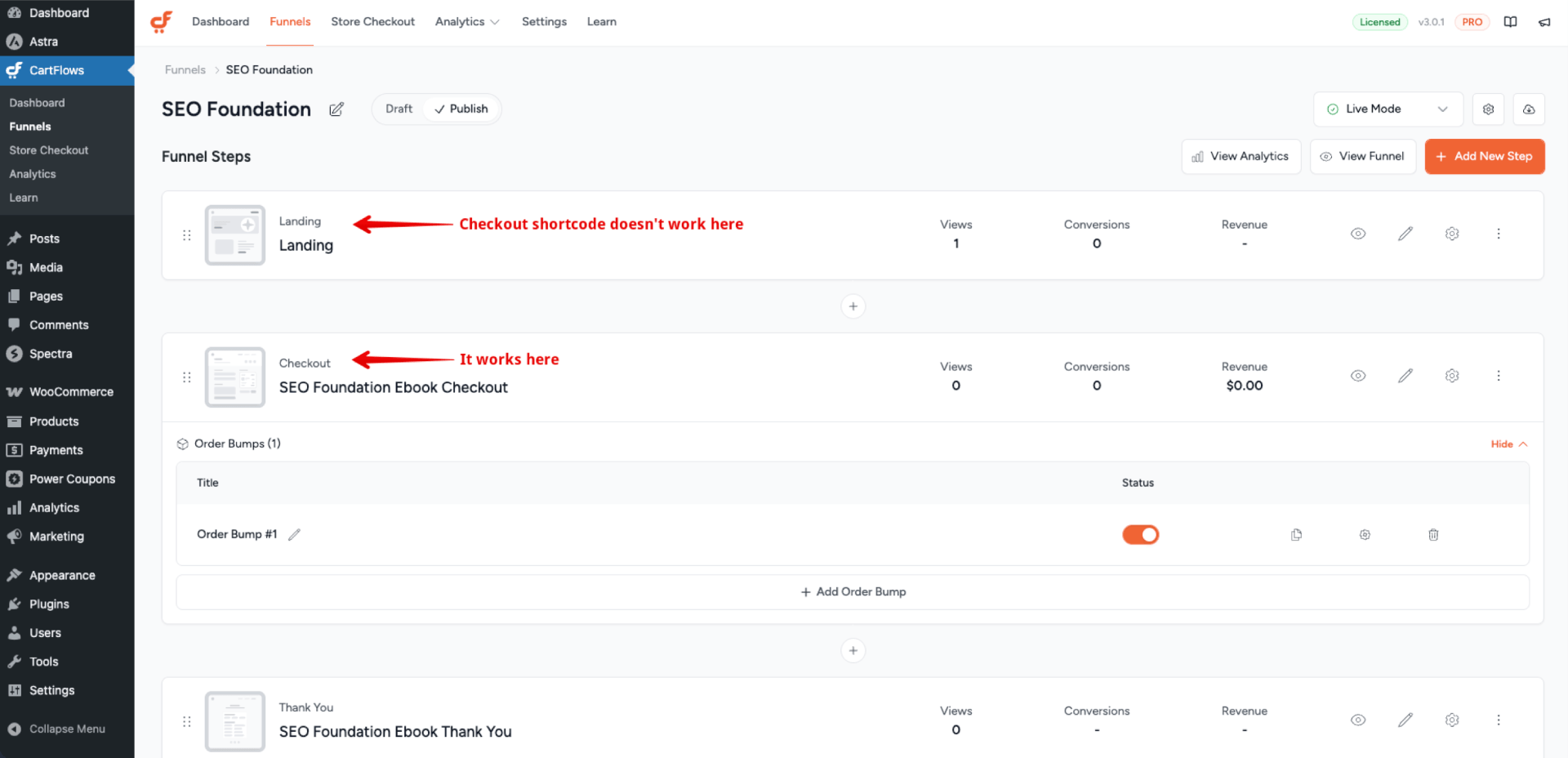This screenshot has width=1568, height=758.
Task: Click the View Funnel button
Action: pos(1363,157)
